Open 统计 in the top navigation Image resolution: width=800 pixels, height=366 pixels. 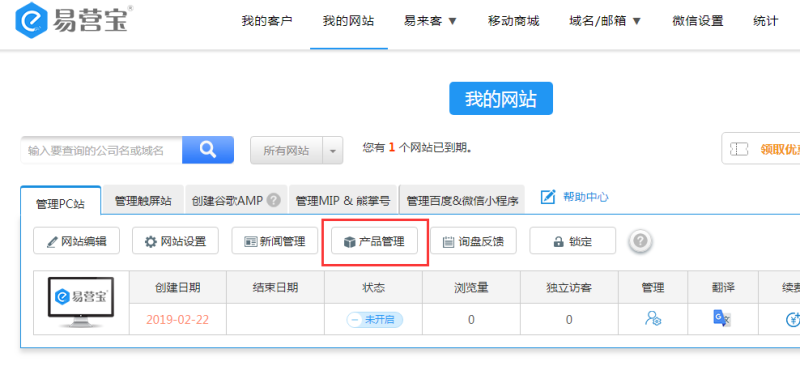(x=766, y=21)
